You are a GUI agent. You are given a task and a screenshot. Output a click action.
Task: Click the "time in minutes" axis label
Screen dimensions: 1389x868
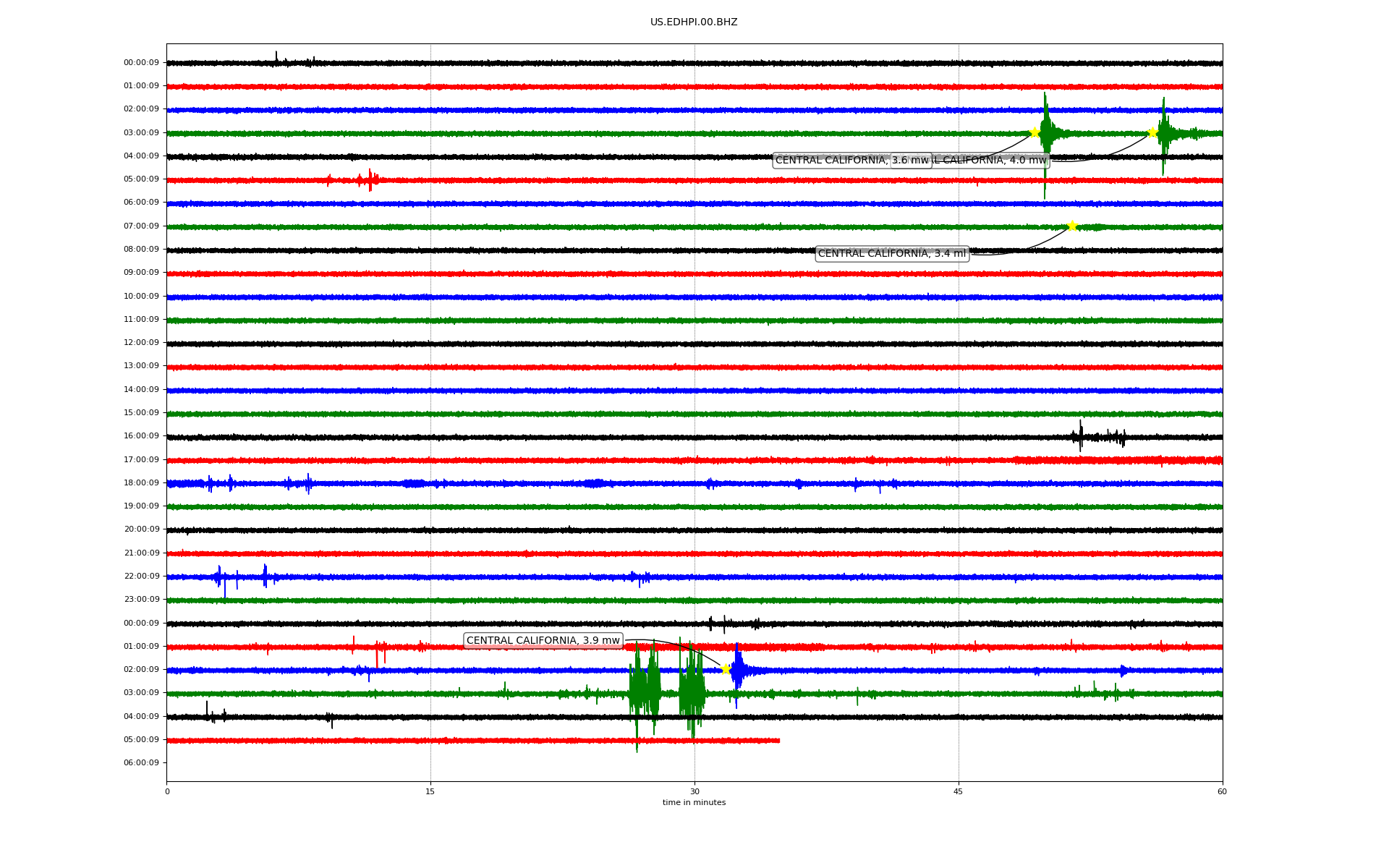click(694, 803)
